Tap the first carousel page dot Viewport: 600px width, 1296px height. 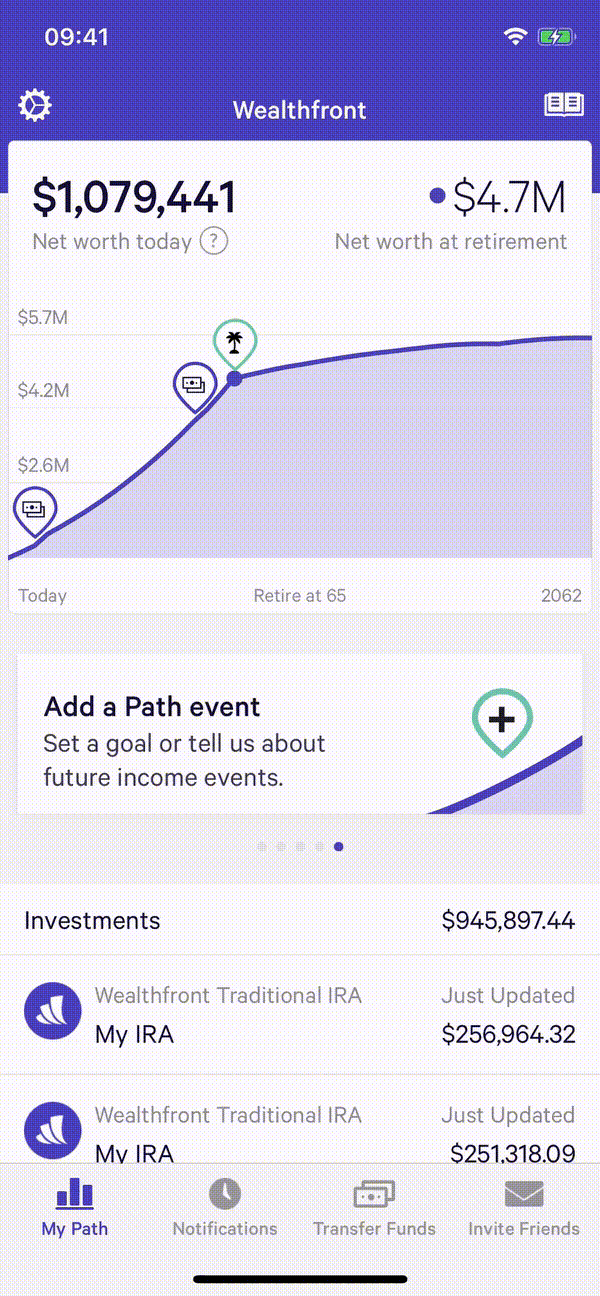point(262,846)
